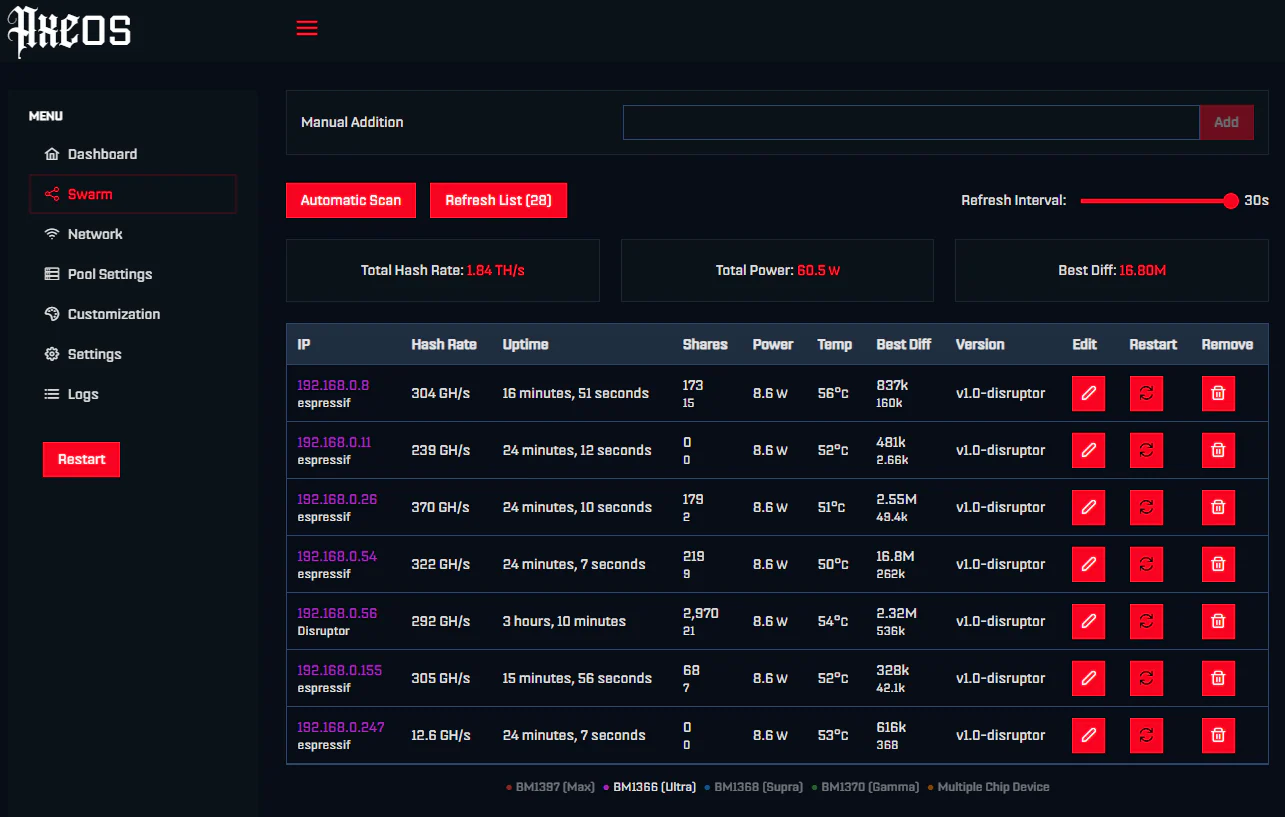Image resolution: width=1285 pixels, height=817 pixels.
Task: Remove the 192.168.0.155 device from swarm
Action: (x=1218, y=678)
